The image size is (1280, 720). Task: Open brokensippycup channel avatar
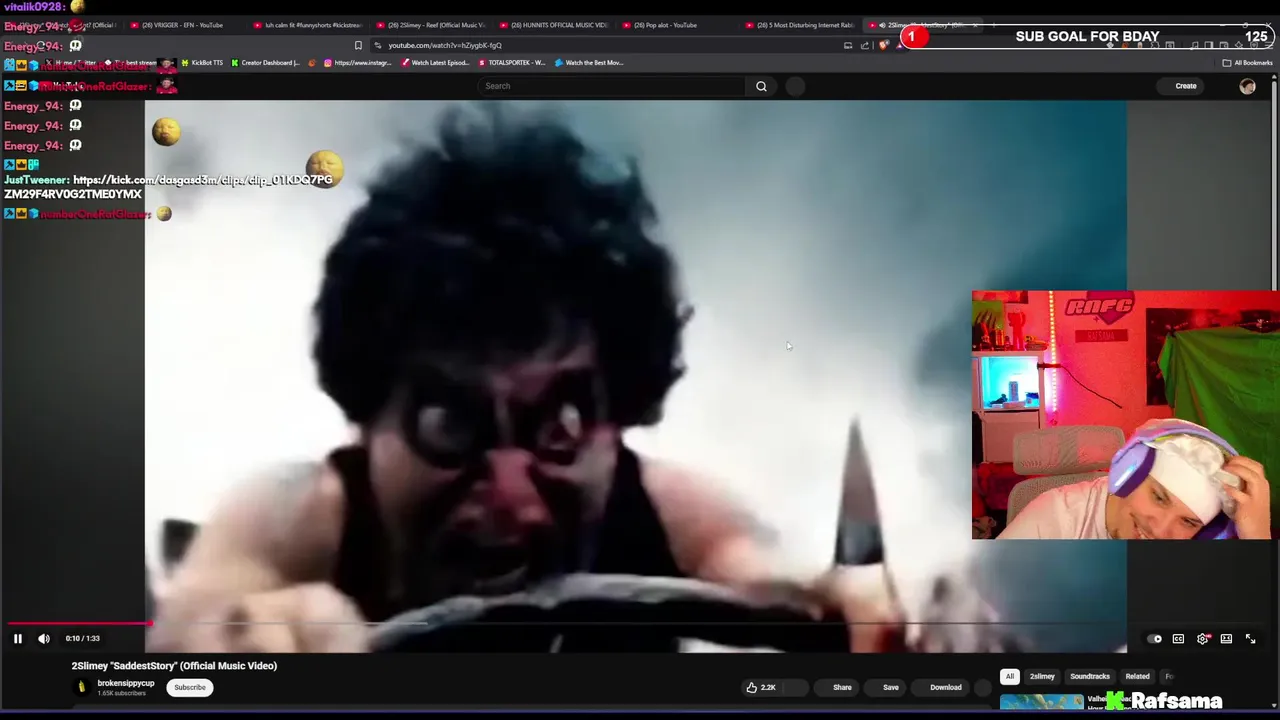click(x=81, y=687)
